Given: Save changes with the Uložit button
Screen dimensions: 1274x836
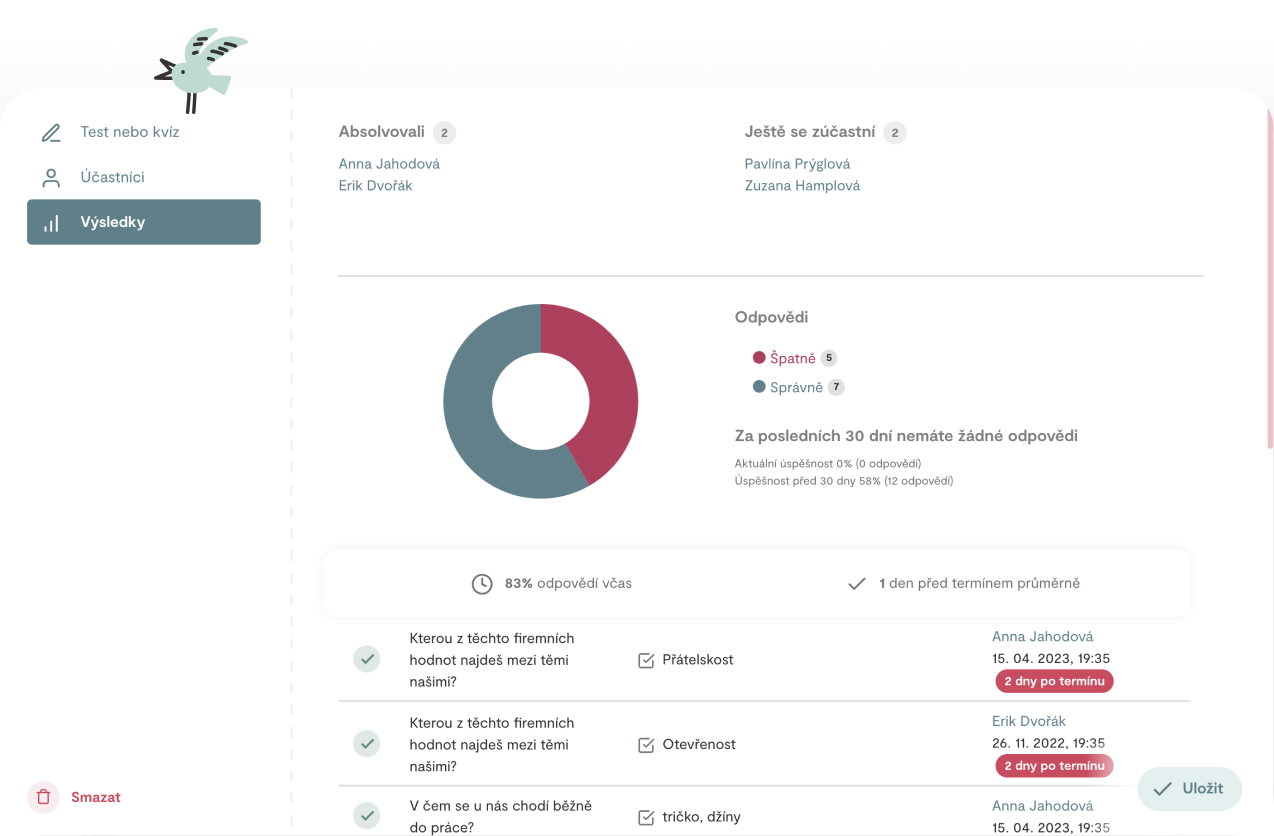Looking at the screenshot, I should click(x=1189, y=788).
